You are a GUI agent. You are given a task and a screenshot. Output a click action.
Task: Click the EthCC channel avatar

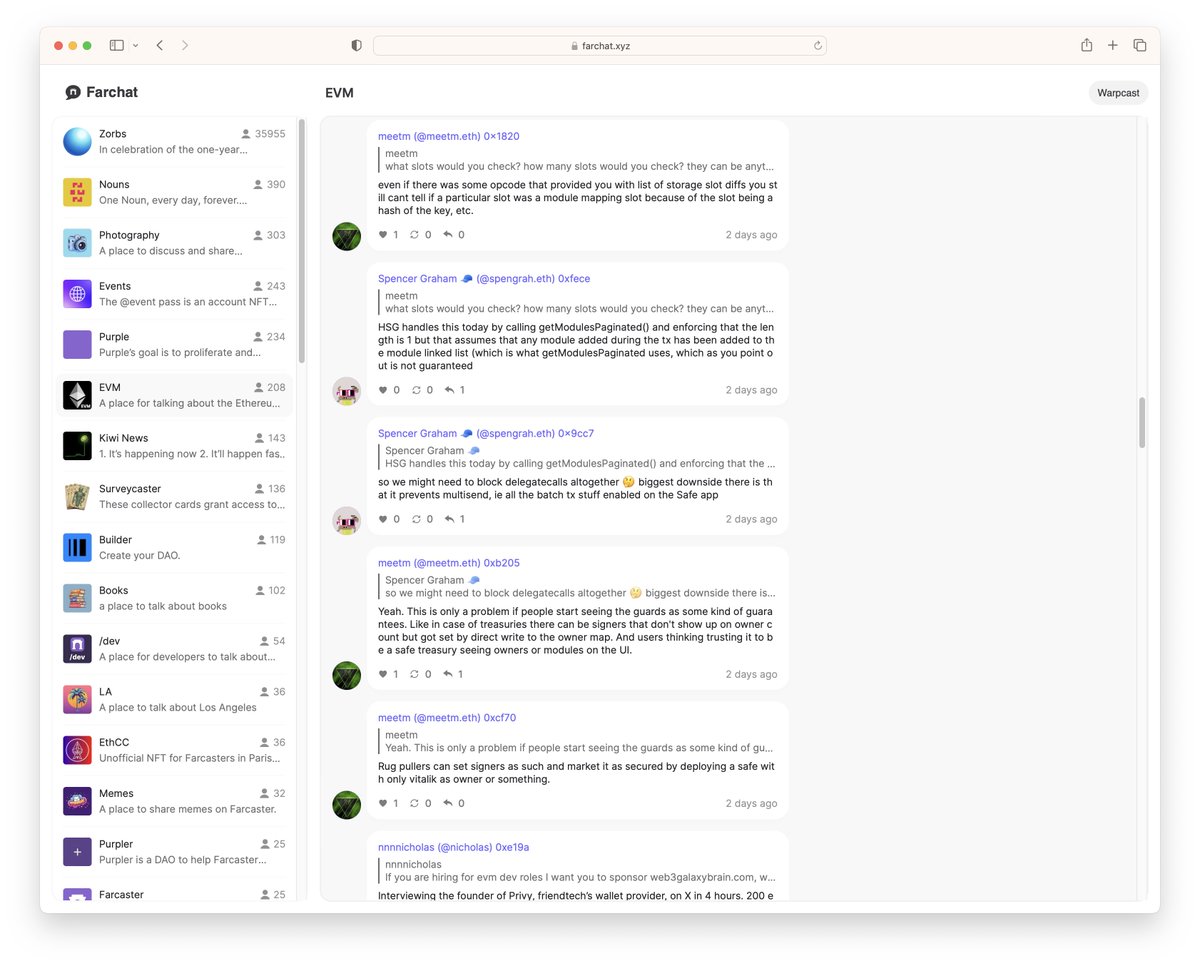tap(77, 750)
